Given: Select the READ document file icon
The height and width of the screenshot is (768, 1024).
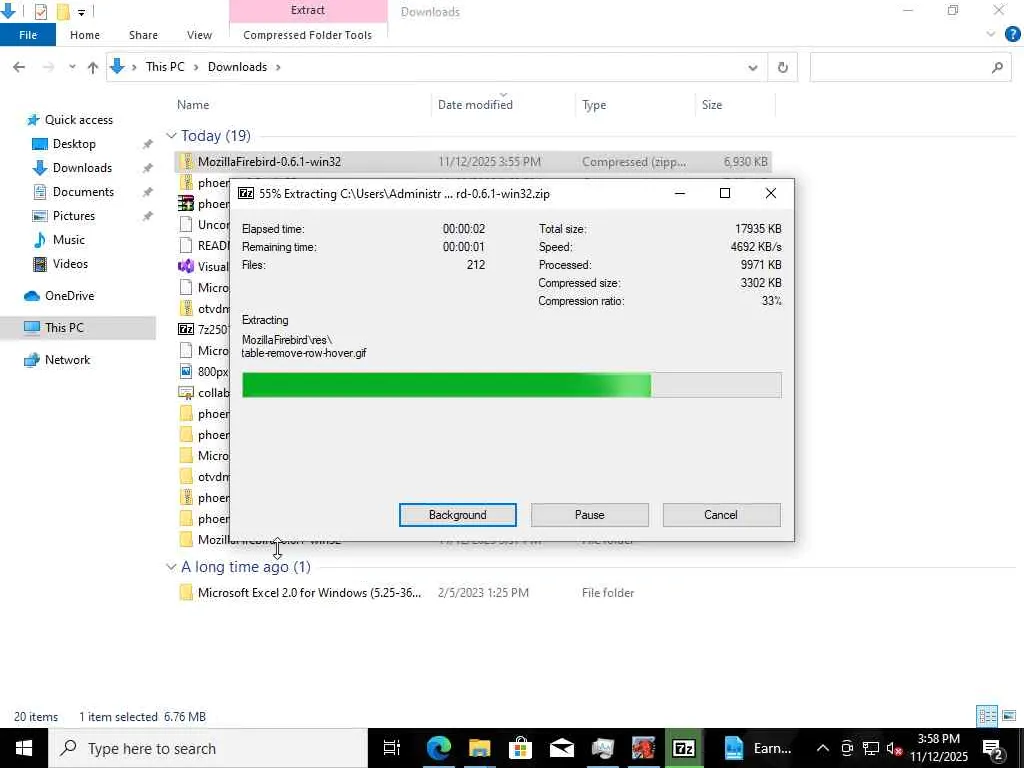Looking at the screenshot, I should tap(186, 246).
